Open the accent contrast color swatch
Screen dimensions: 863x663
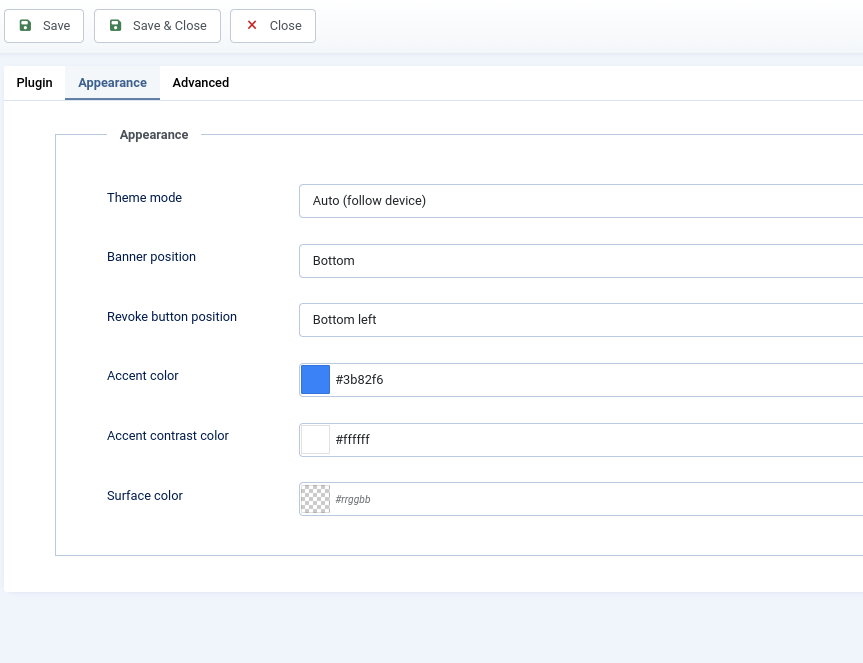pos(314,439)
